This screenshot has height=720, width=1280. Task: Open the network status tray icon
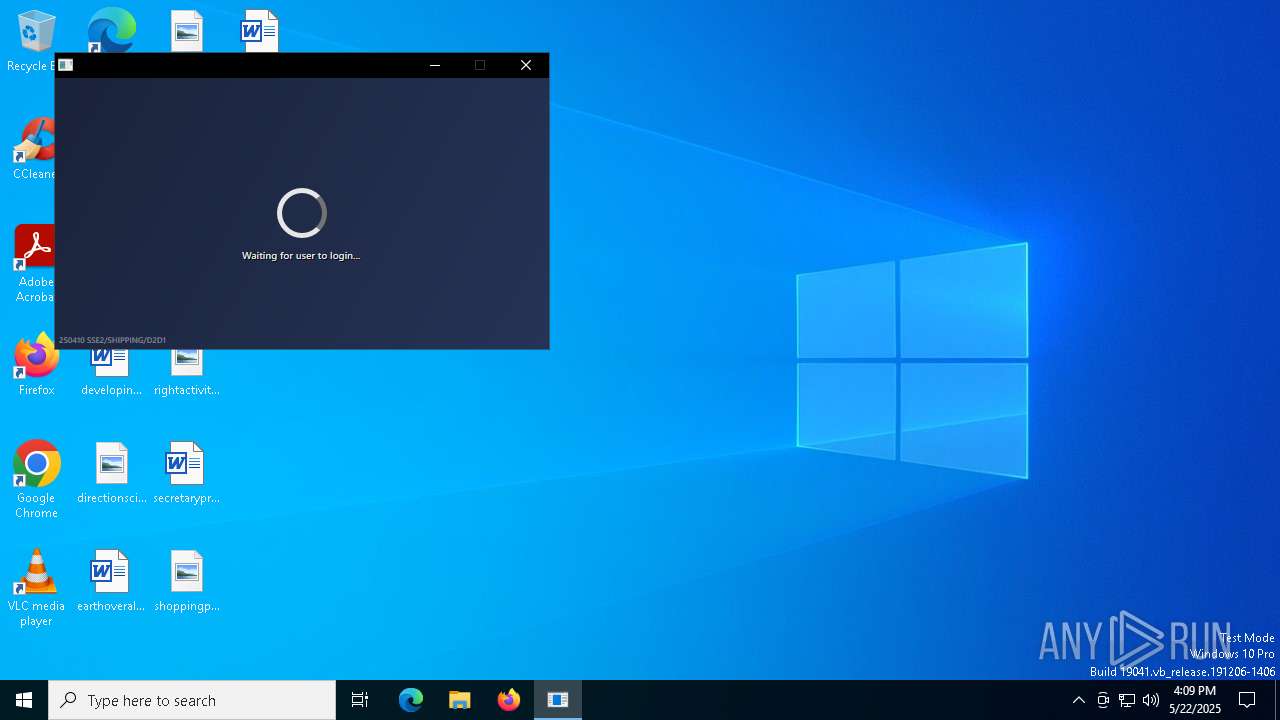pyautogui.click(x=1127, y=700)
